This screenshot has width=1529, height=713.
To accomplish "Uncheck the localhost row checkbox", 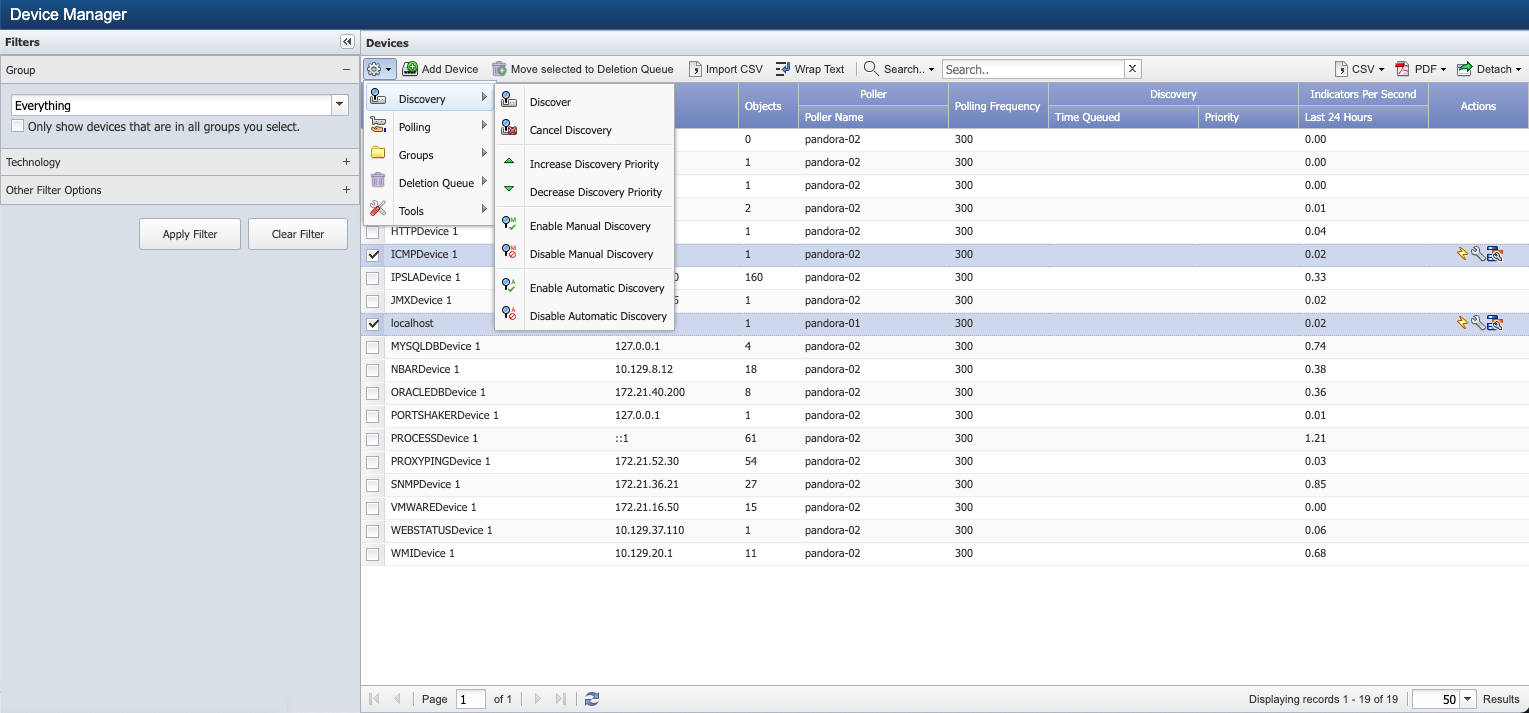I will click(373, 324).
